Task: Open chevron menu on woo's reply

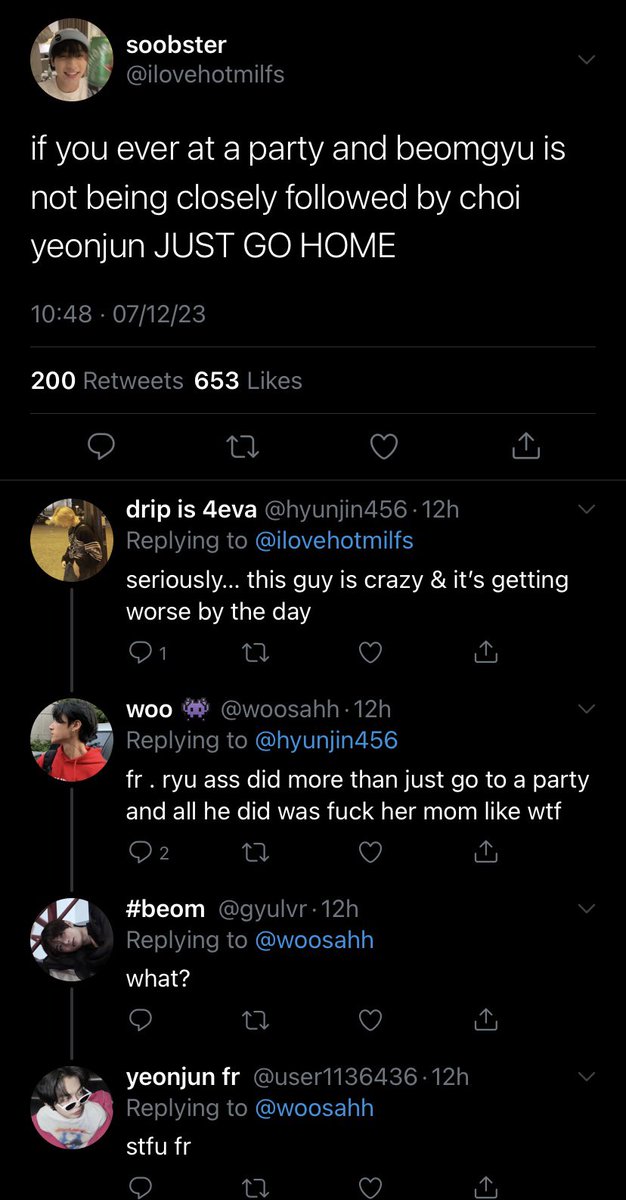Action: click(x=586, y=709)
